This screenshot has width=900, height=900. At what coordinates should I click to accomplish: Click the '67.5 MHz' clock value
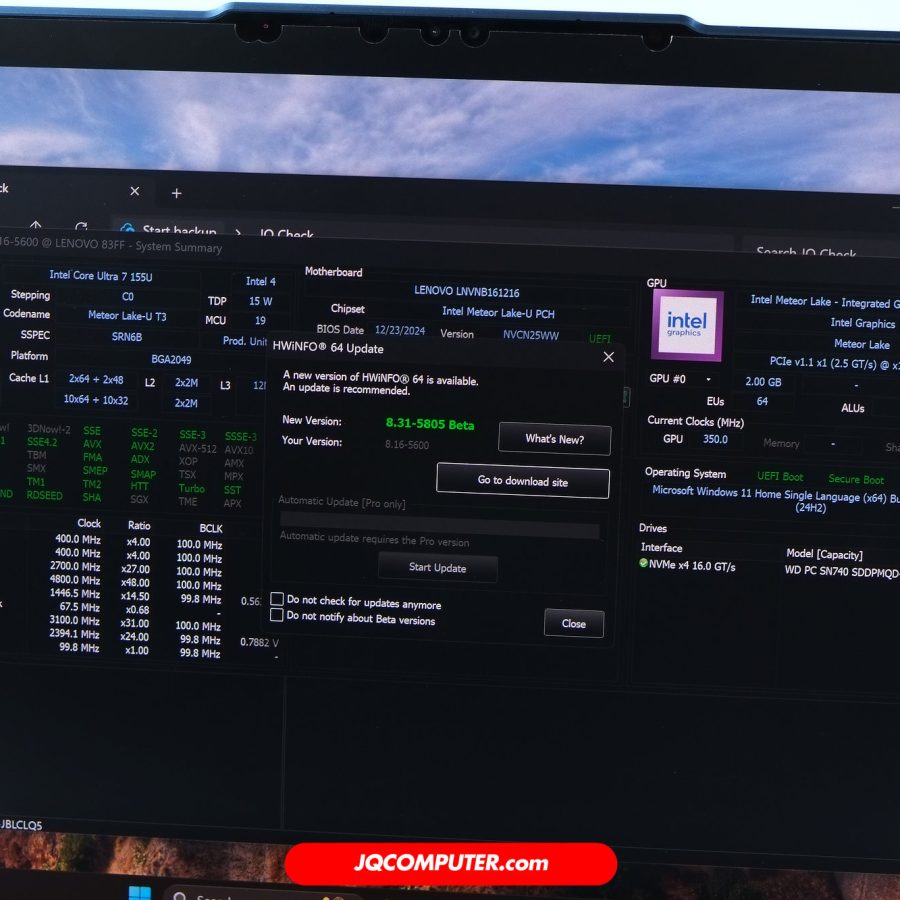coord(79,607)
